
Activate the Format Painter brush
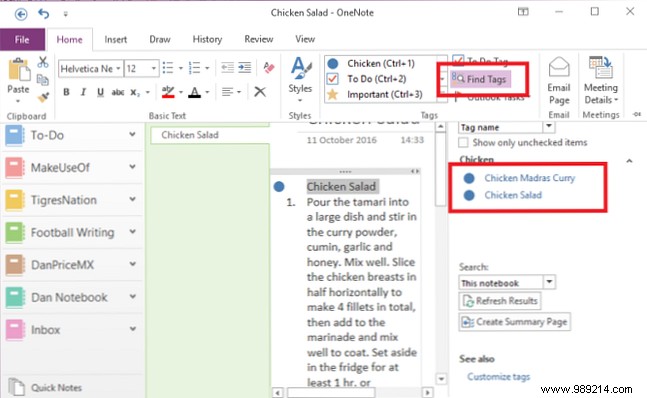tap(43, 97)
